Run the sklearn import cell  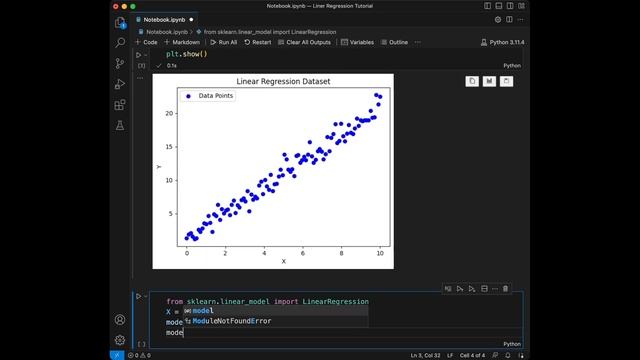[x=138, y=296]
